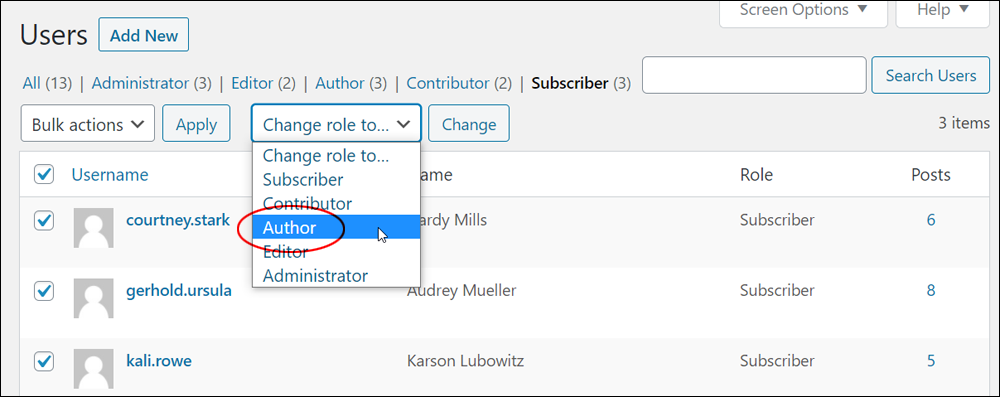The height and width of the screenshot is (397, 1000).
Task: Select Contributor from the role list
Action: pyautogui.click(x=336, y=204)
